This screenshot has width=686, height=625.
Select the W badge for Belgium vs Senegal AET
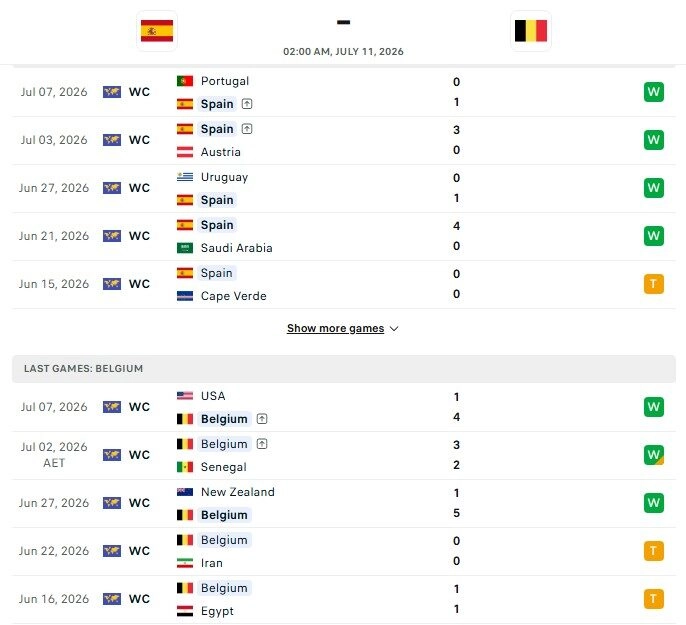(654, 455)
